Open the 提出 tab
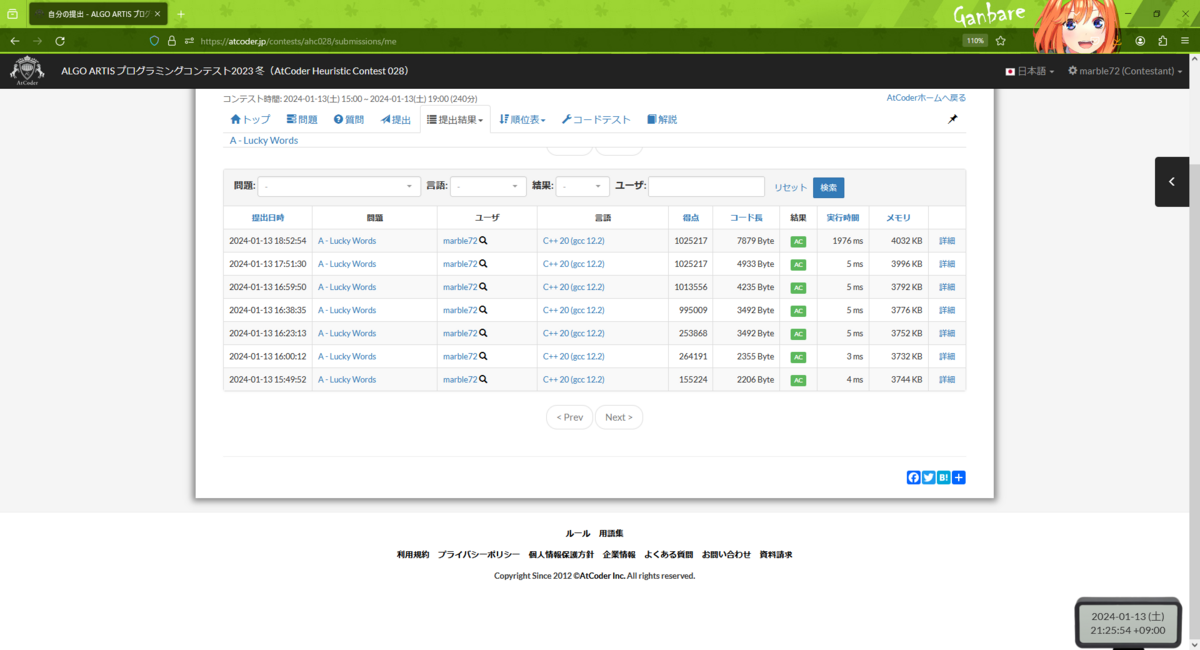 pos(396,119)
